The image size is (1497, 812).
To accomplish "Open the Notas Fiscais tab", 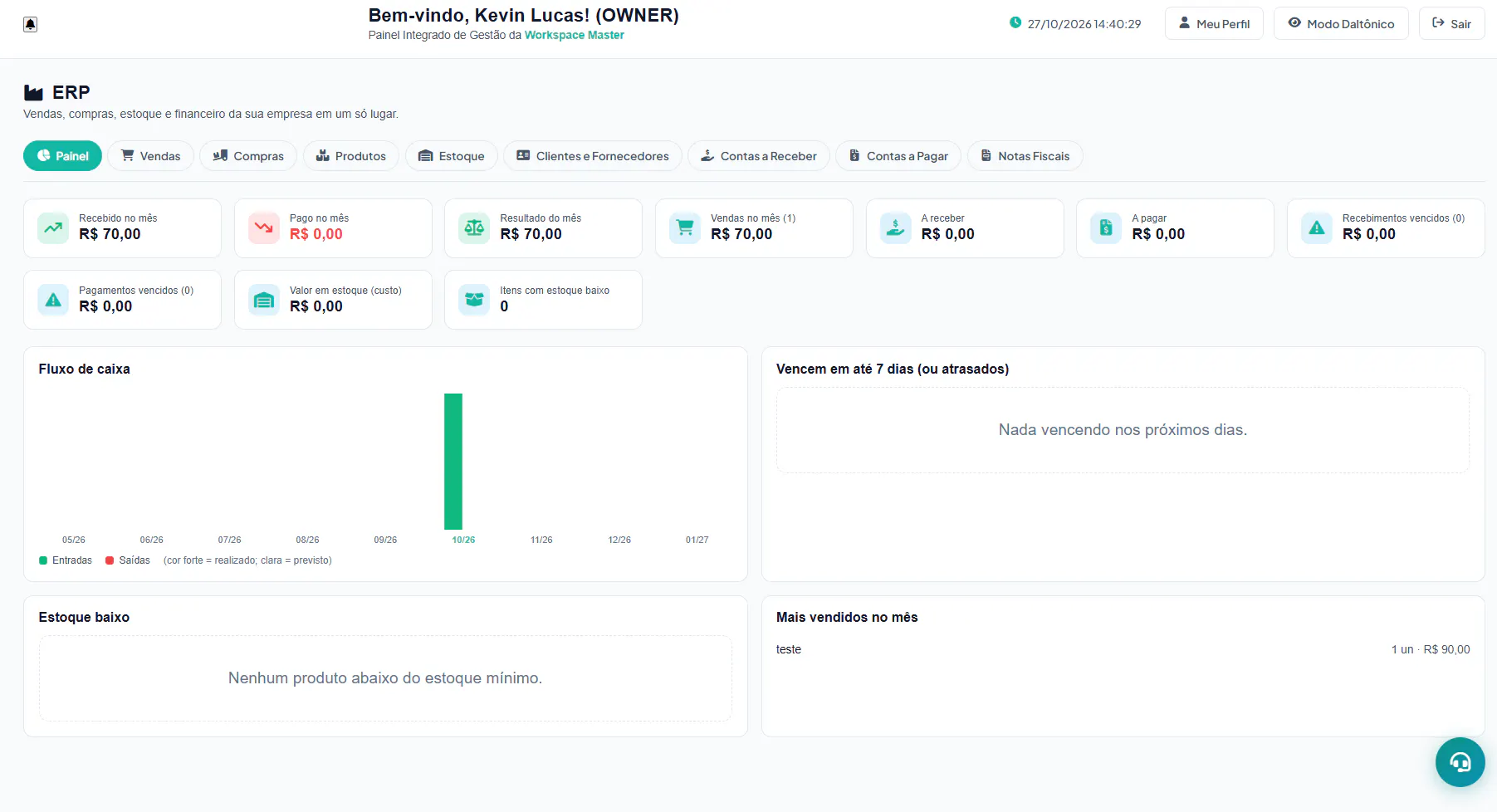I will 1025,156.
